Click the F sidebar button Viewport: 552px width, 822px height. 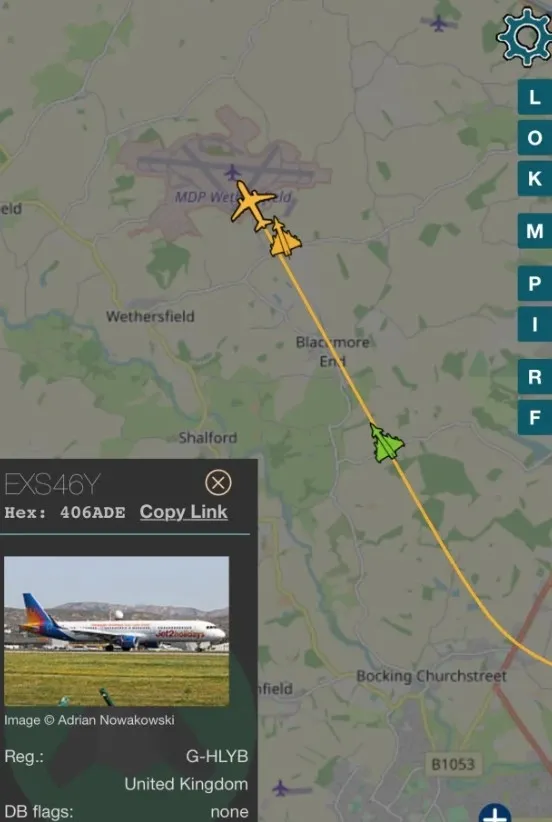(x=535, y=417)
